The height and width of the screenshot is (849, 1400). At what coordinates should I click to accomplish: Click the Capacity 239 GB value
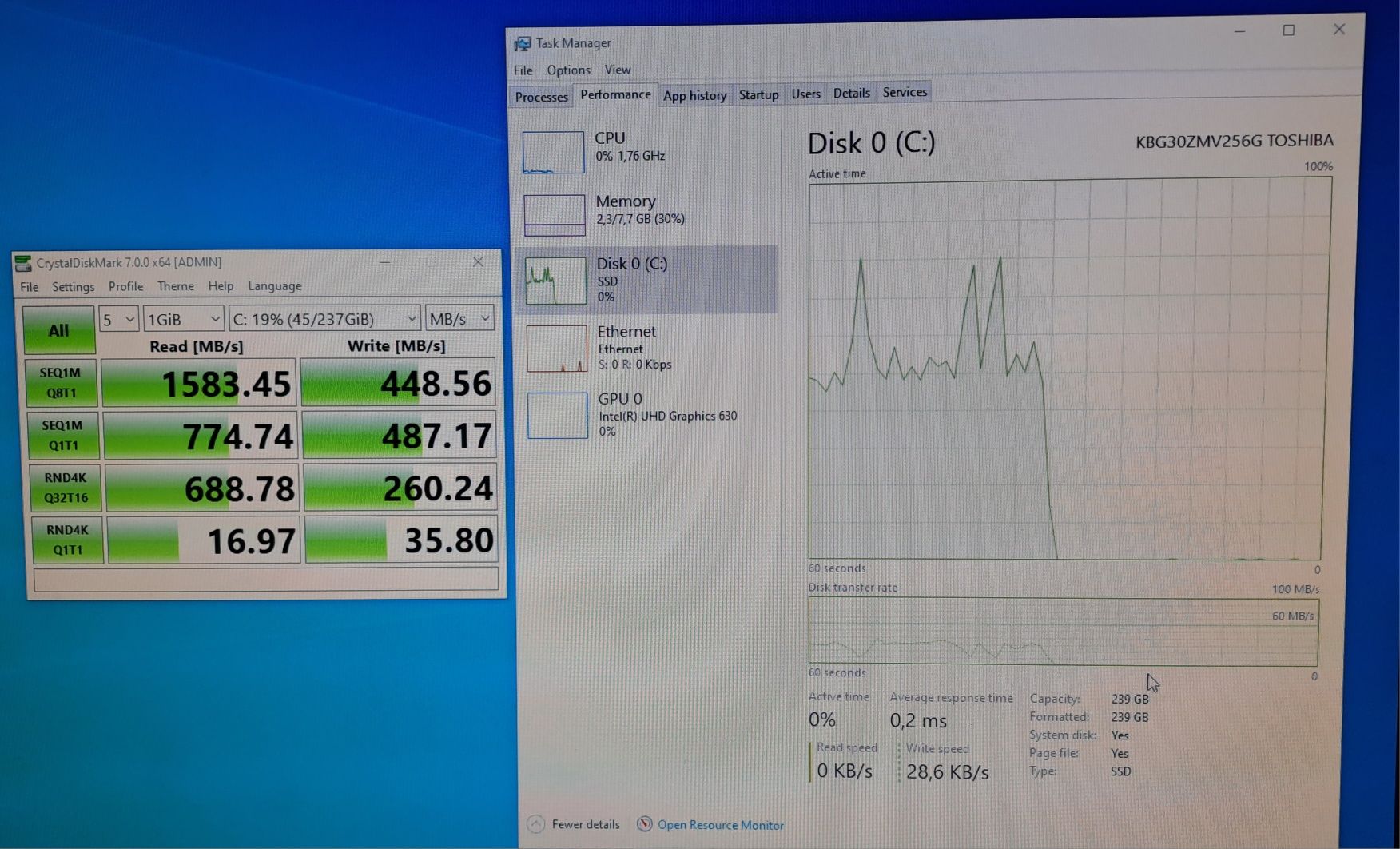coord(1130,699)
